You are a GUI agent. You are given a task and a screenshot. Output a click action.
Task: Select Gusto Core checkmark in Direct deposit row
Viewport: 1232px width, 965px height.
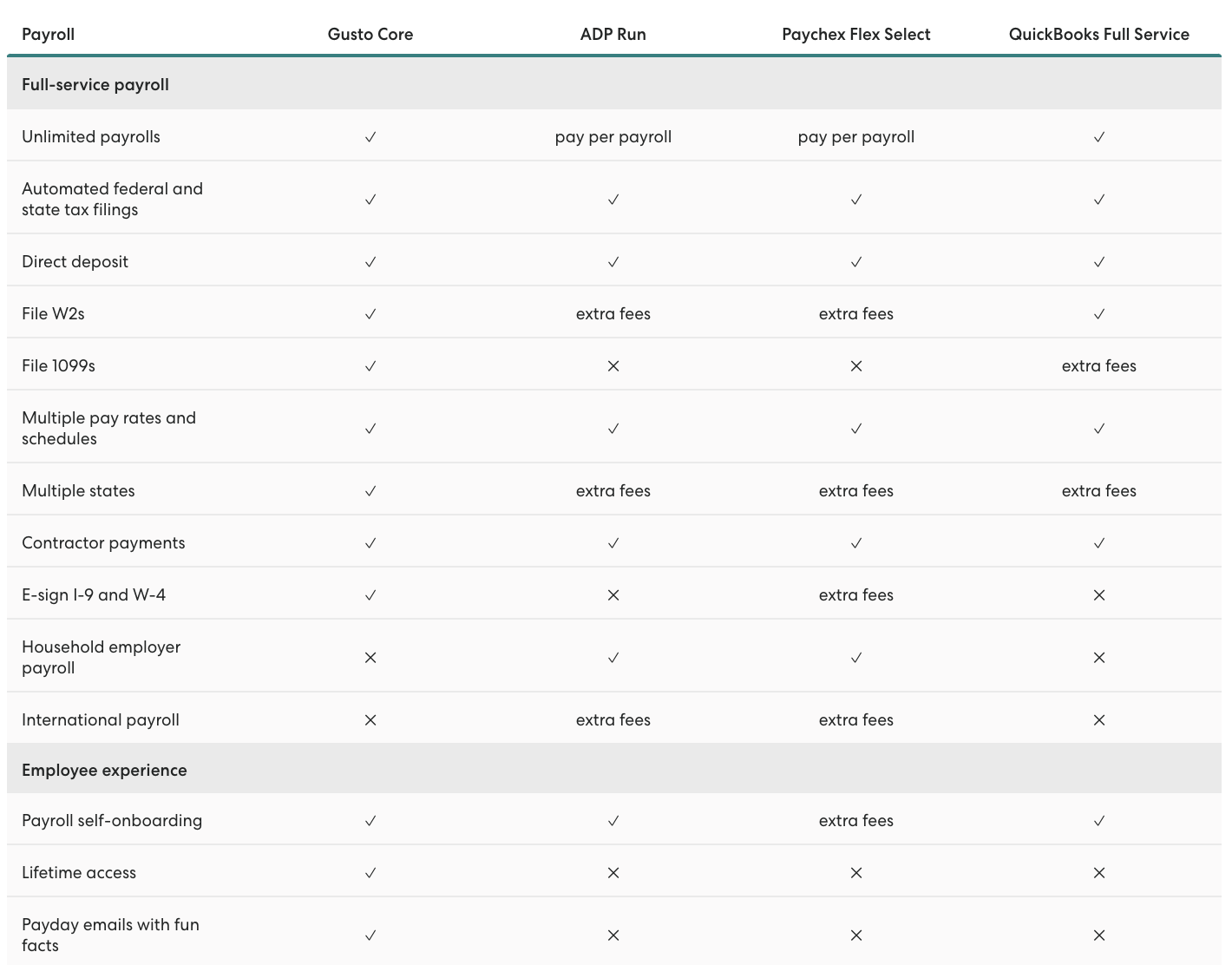pos(370,262)
